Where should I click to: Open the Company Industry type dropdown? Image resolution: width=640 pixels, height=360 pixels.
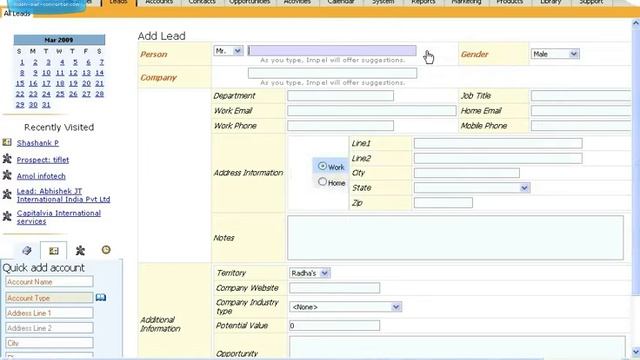tap(345, 307)
